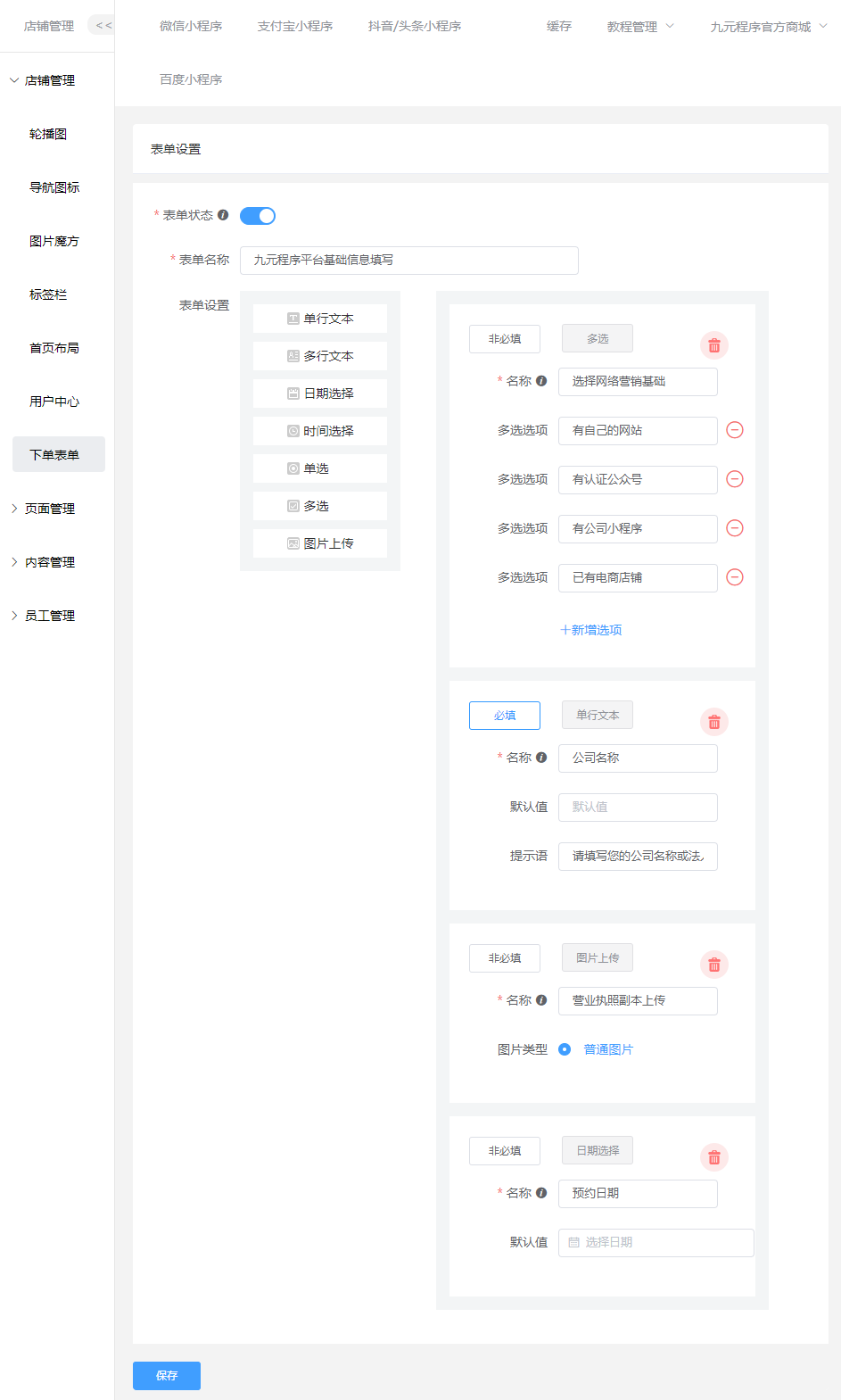Click the 保存 button
The height and width of the screenshot is (1400, 841).
[x=167, y=1376]
